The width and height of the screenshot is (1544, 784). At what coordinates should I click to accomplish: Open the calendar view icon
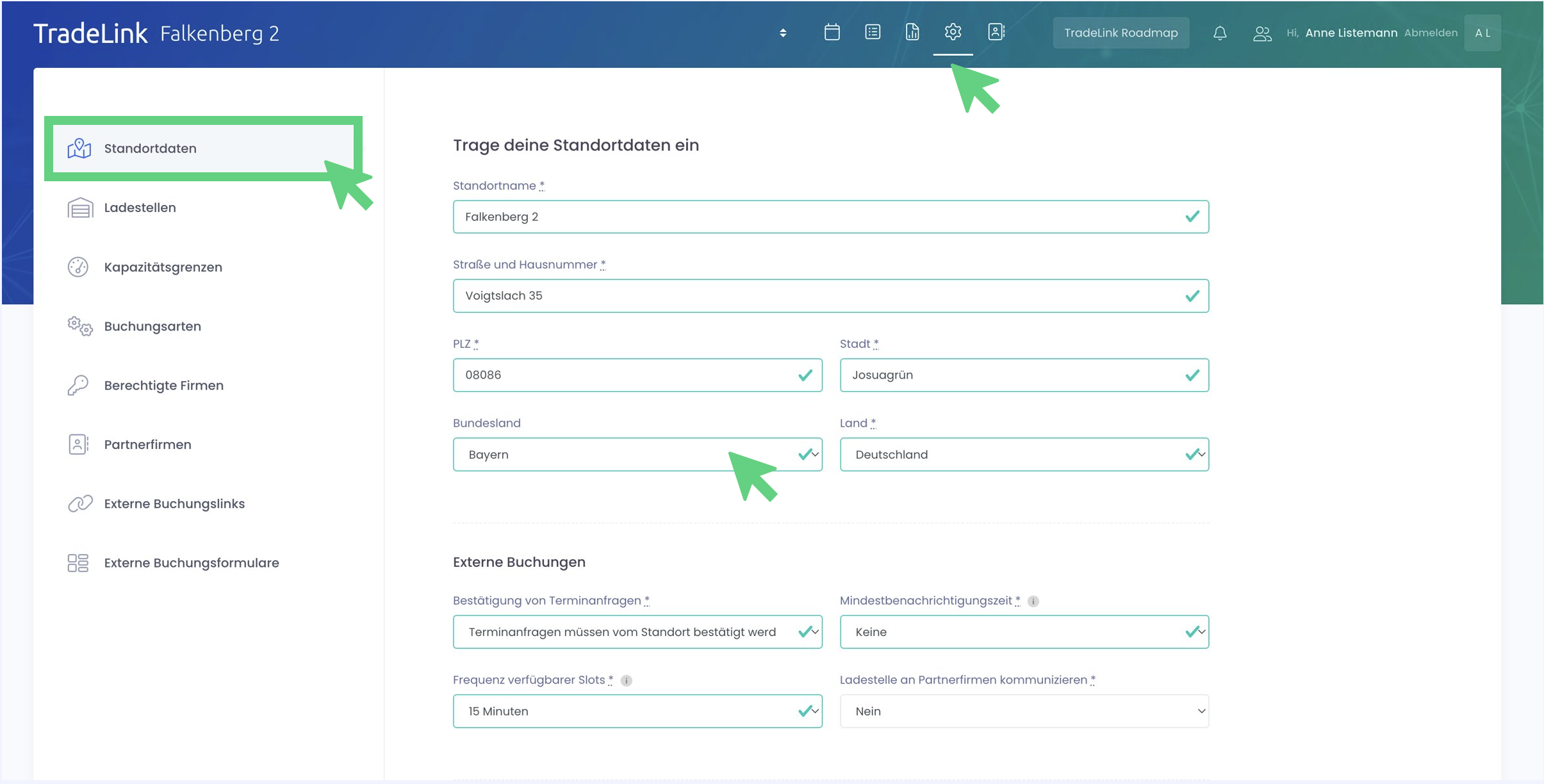[832, 32]
